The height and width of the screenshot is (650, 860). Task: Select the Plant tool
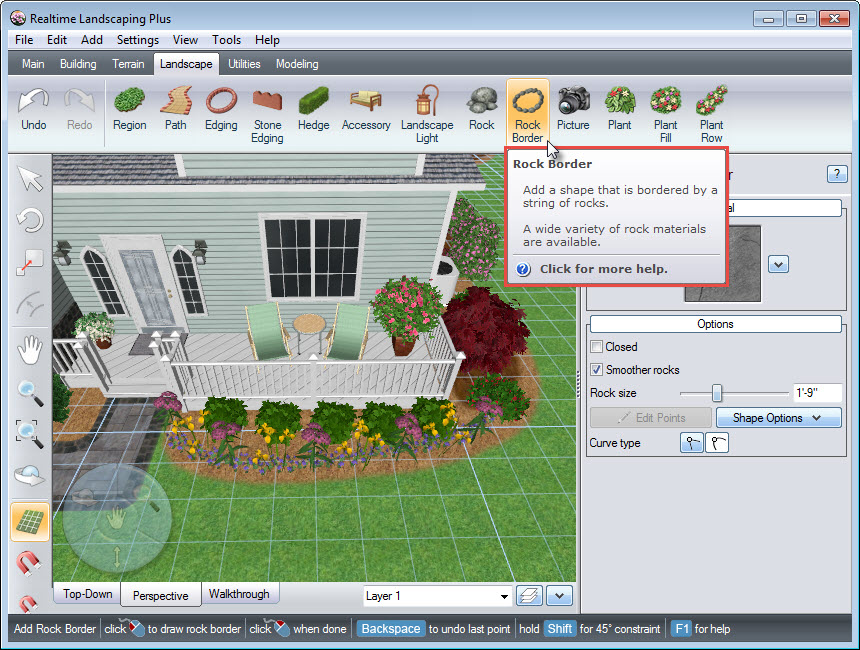620,110
